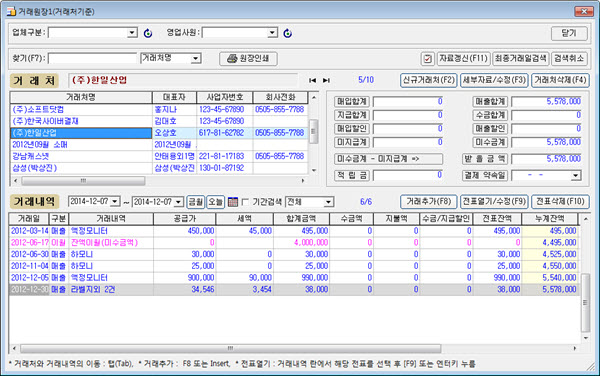Click transaction list vertical scrollbar thumb
600x376 pixels.
click(x=585, y=303)
